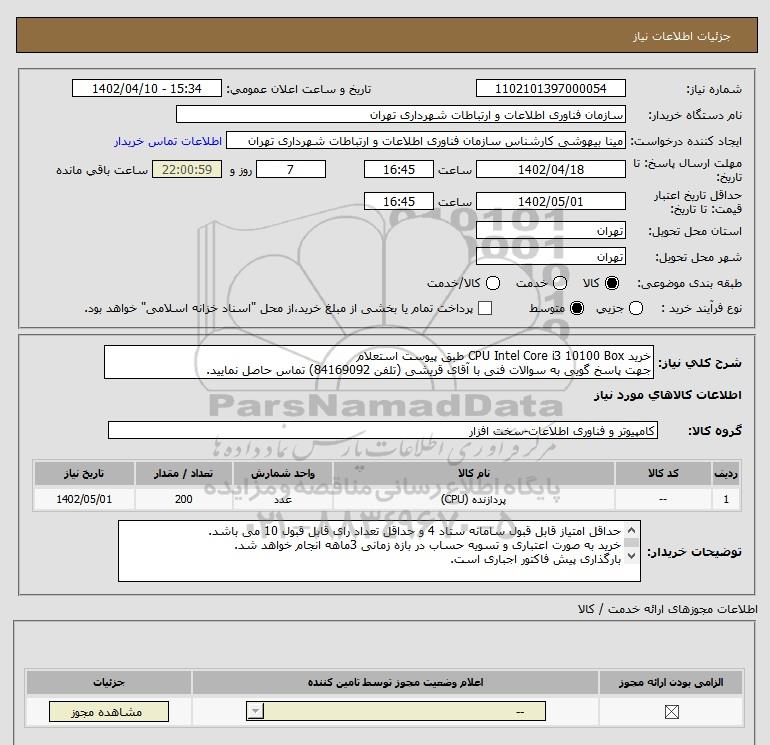Click the response deadline date 1402/04/18

550,170
